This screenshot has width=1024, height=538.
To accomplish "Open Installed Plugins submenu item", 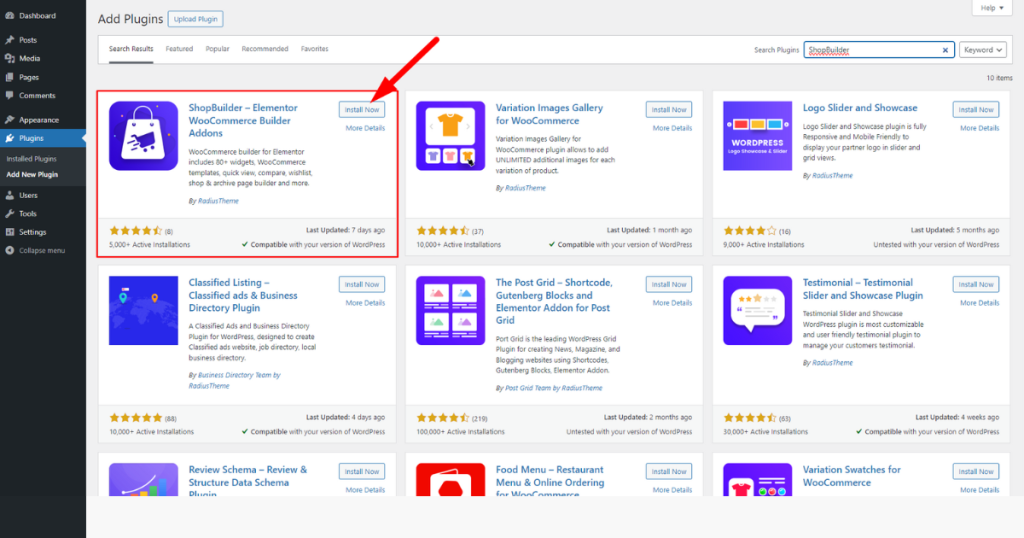I will 31,159.
